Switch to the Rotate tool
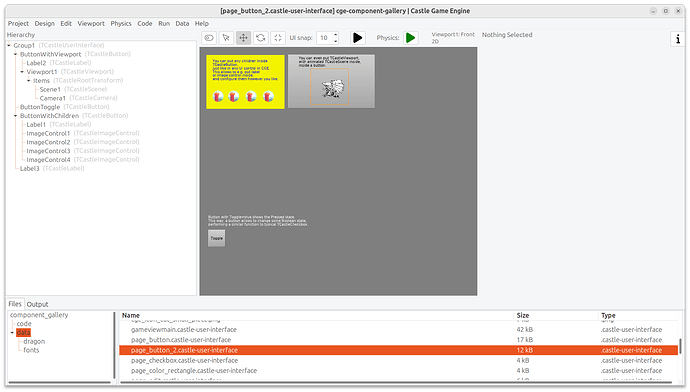 (x=261, y=38)
